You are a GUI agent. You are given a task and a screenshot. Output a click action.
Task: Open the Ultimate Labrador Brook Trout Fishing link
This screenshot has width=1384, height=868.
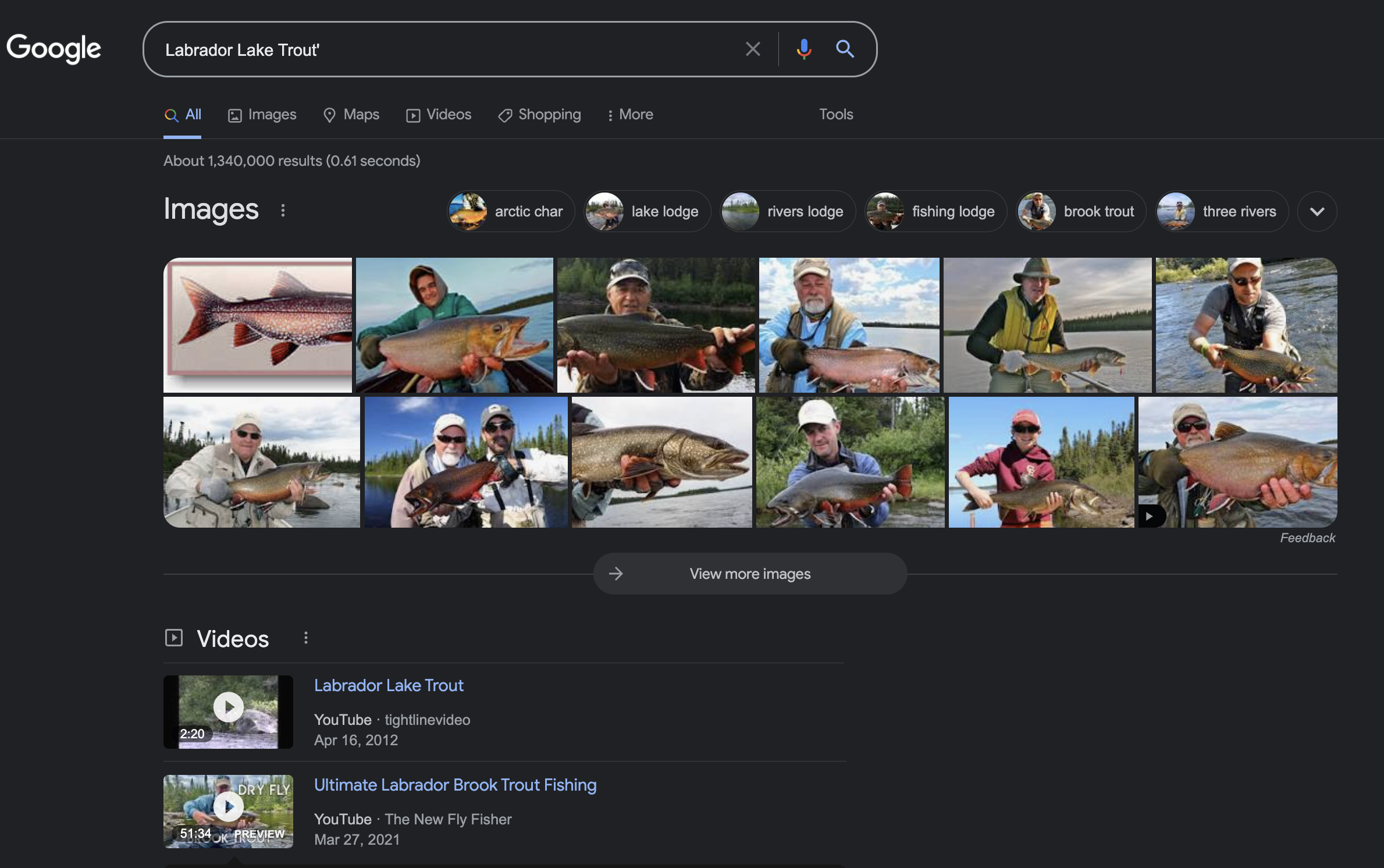(x=455, y=785)
